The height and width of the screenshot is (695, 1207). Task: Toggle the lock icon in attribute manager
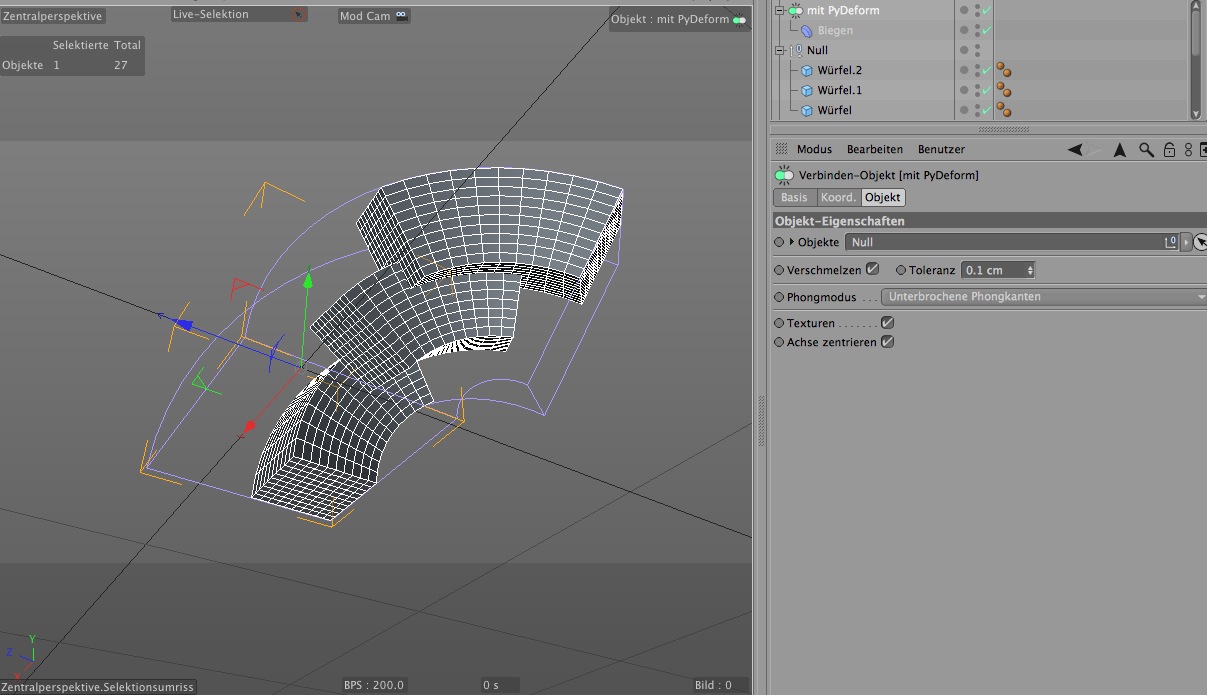click(1169, 150)
